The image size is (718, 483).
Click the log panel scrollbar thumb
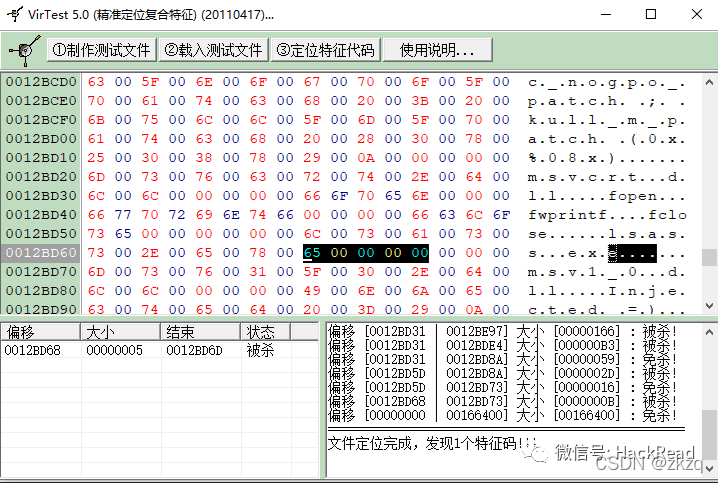click(x=709, y=435)
